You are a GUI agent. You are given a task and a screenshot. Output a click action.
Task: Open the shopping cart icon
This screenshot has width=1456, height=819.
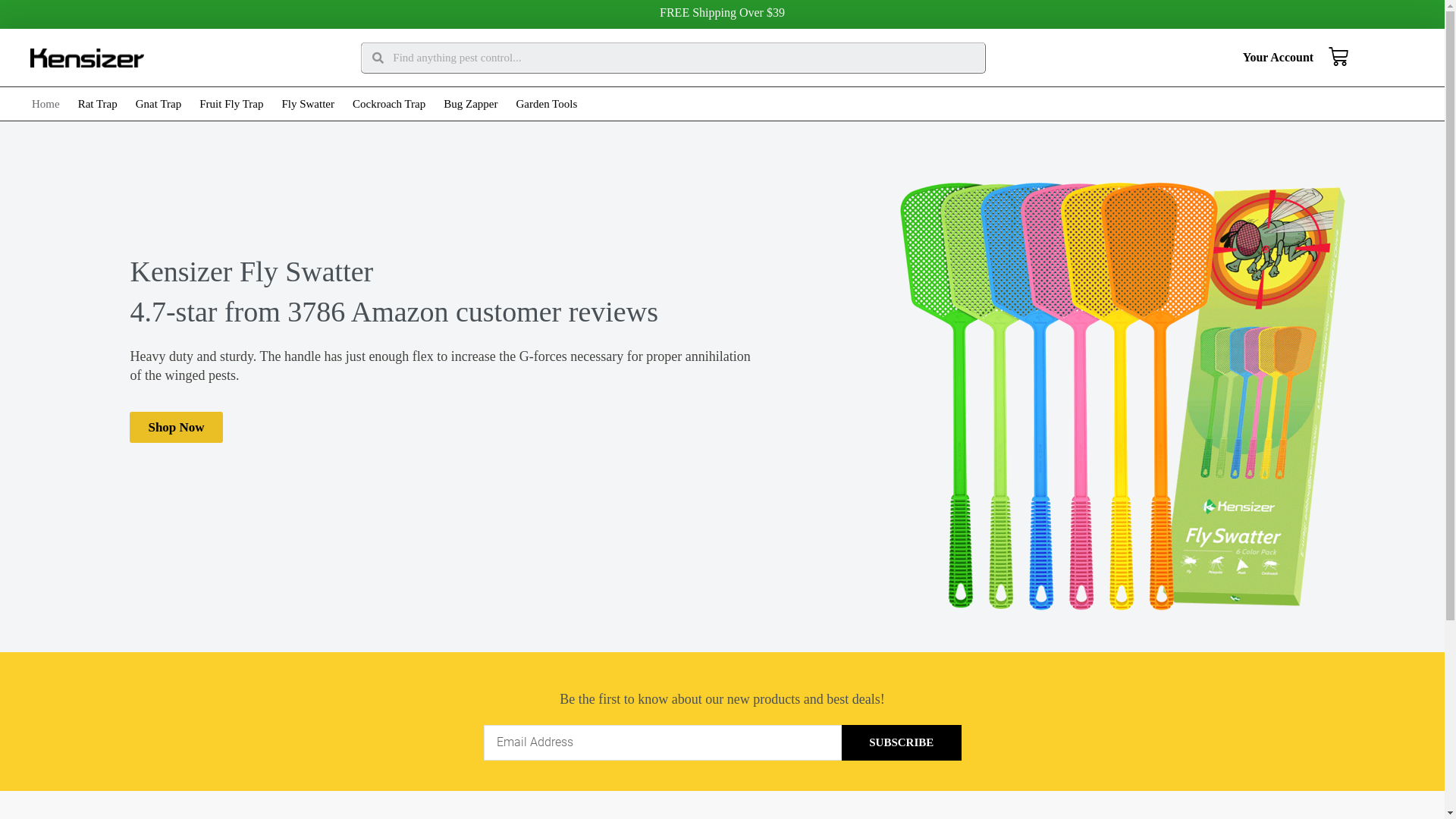(x=1338, y=57)
